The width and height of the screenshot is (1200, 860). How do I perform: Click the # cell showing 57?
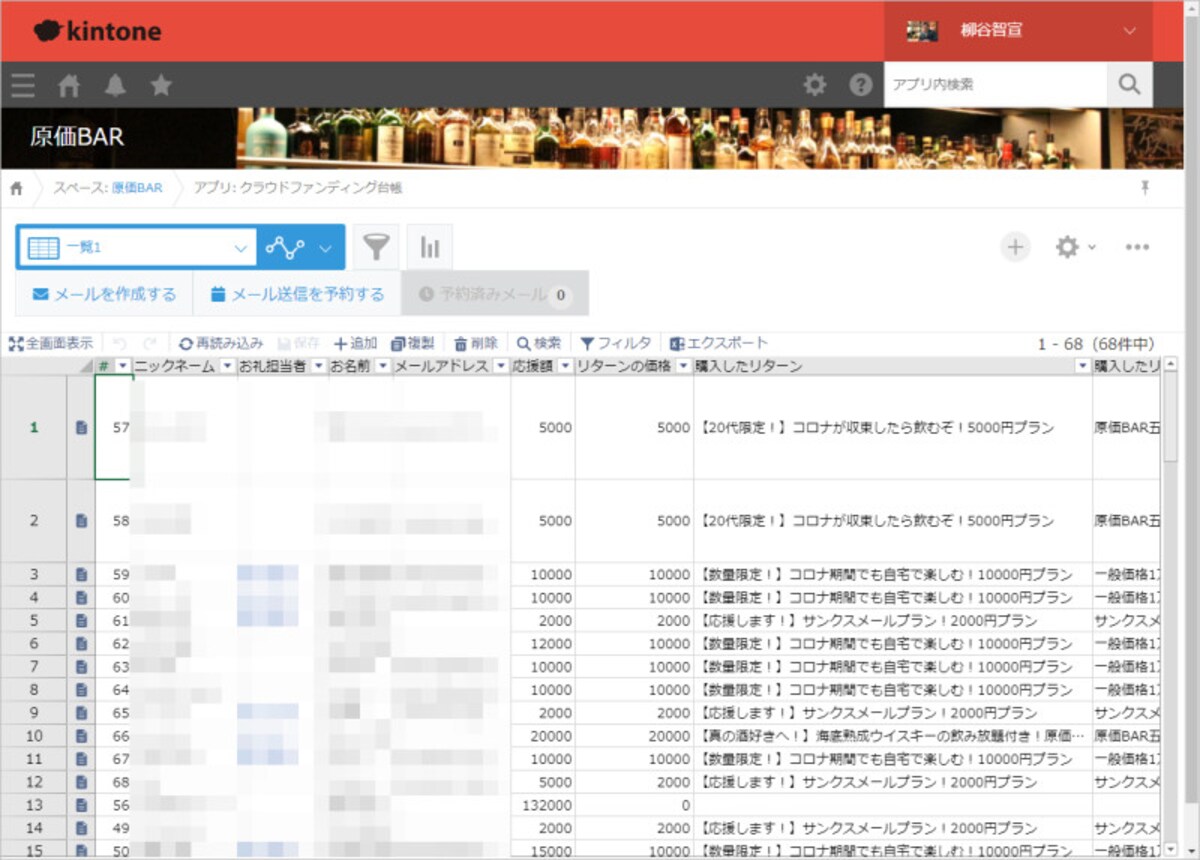(113, 428)
